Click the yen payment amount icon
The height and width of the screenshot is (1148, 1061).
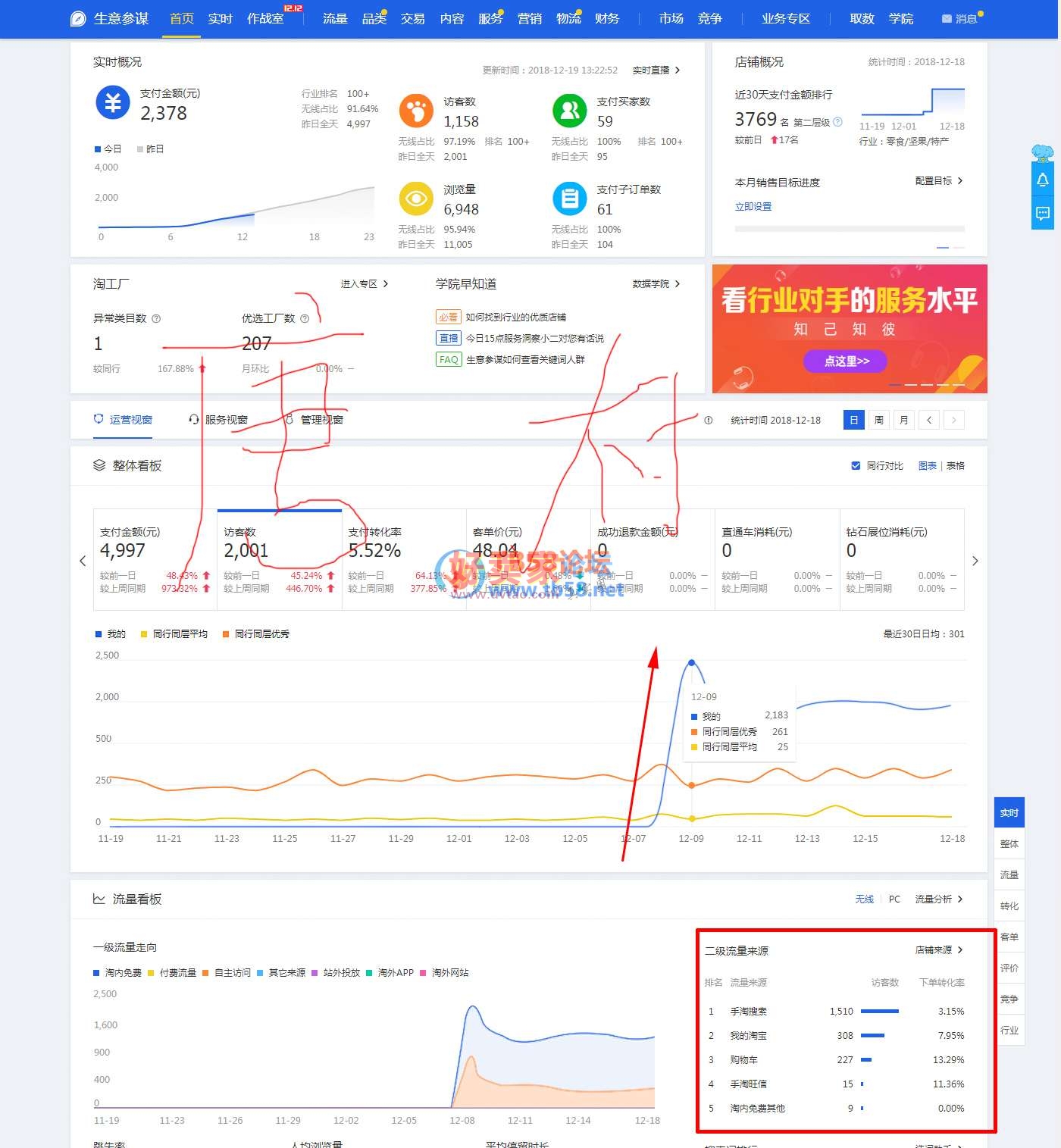tap(113, 102)
